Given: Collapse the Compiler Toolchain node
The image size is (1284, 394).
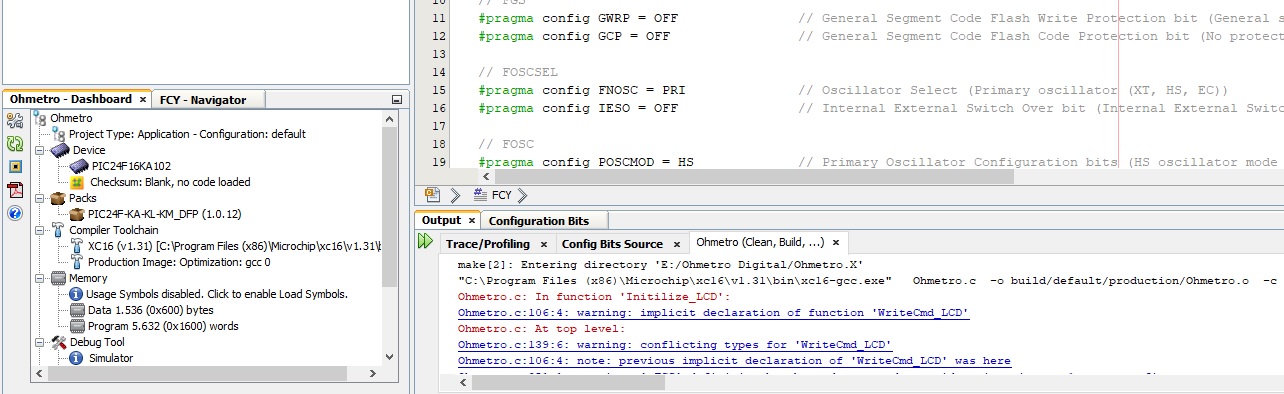Looking at the screenshot, I should [40, 230].
